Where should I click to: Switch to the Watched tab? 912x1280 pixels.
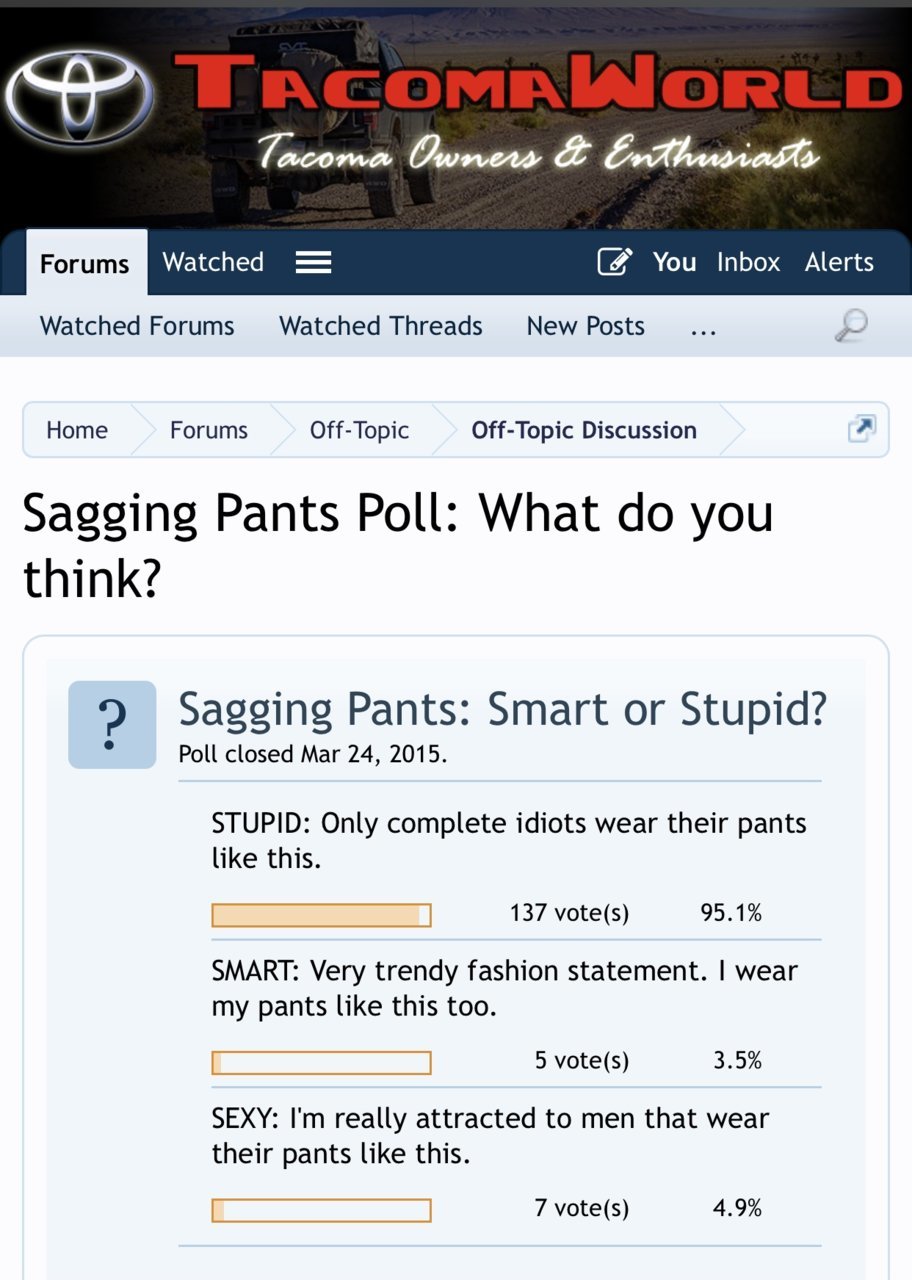pos(213,262)
